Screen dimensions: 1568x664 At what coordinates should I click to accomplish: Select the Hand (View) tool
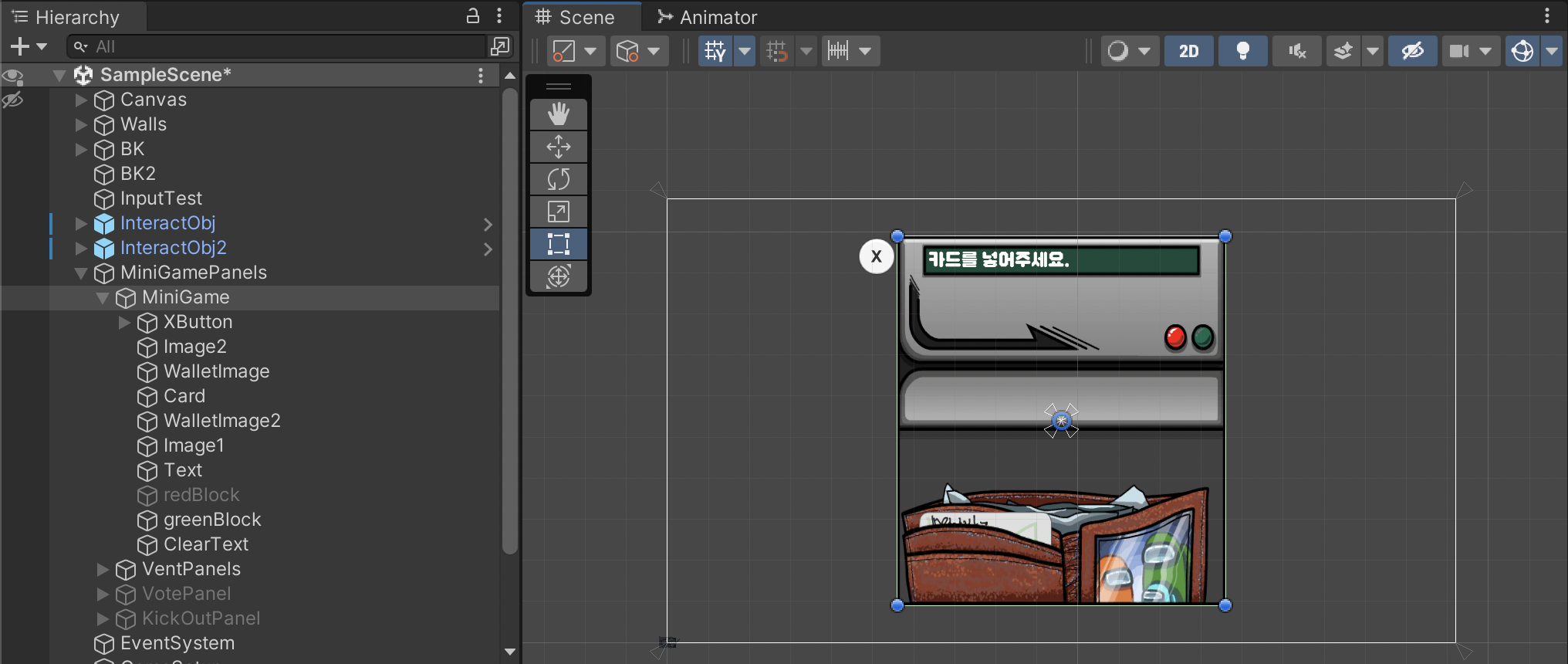[x=559, y=114]
